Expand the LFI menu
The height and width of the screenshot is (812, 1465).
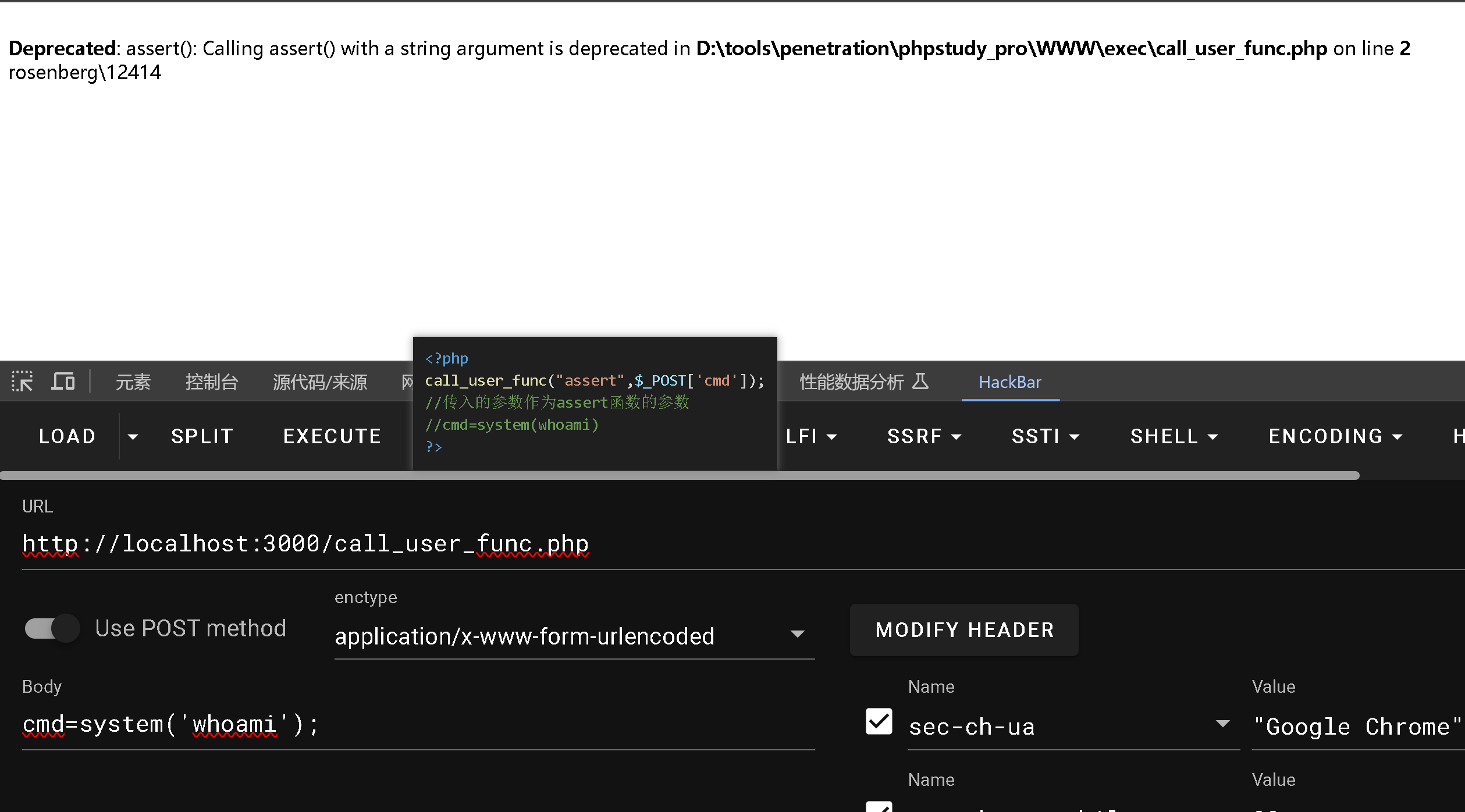click(811, 436)
